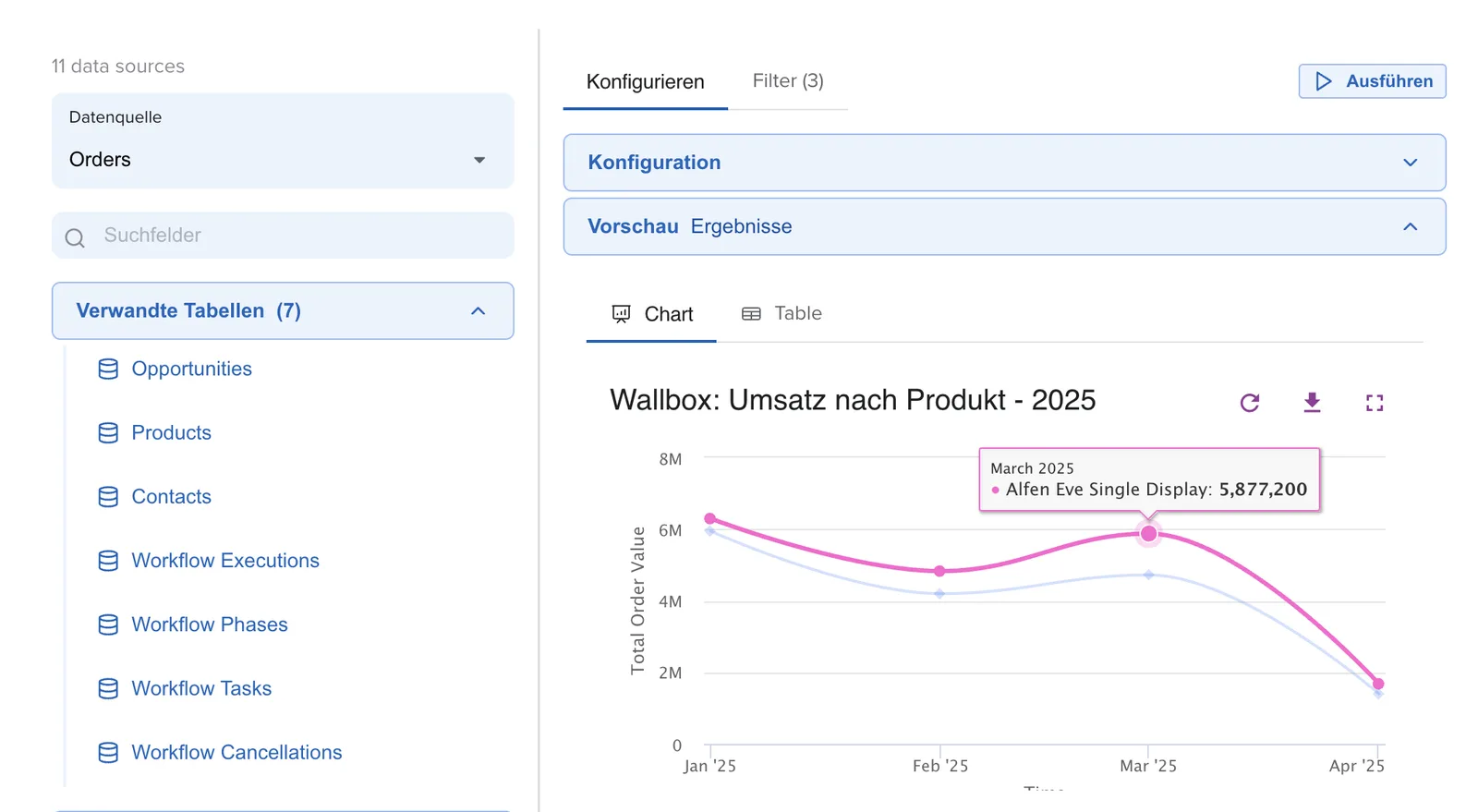Image resolution: width=1478 pixels, height=812 pixels.
Task: Click the Workflow Tasks database icon
Action: click(108, 689)
